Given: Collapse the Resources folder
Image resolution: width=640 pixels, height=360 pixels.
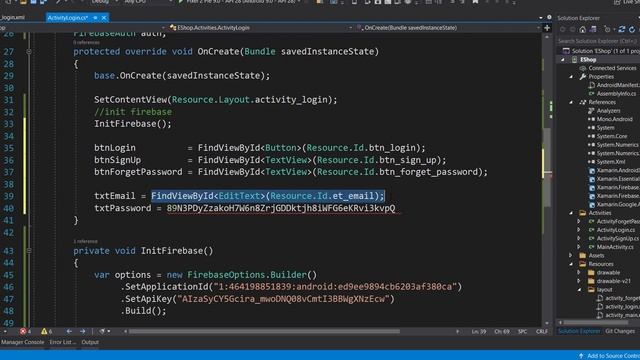Looking at the screenshot, I should coord(571,264).
